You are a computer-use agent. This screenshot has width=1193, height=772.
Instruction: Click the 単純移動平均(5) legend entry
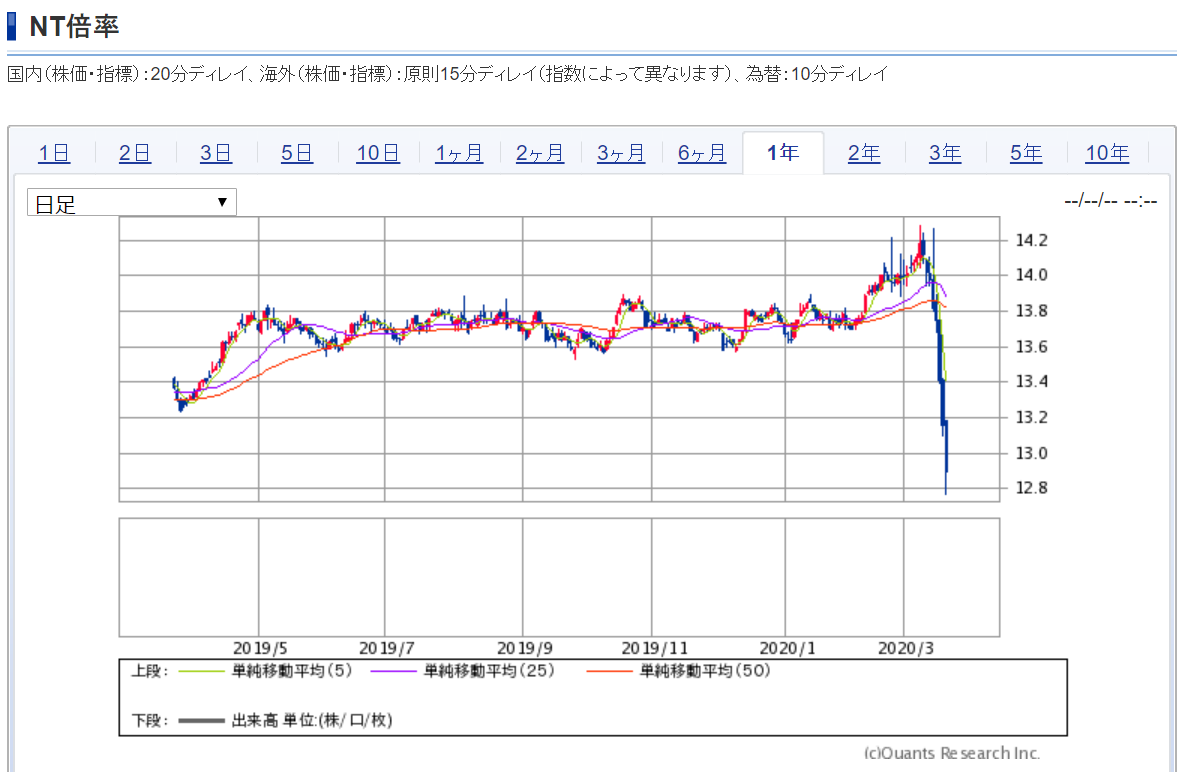pyautogui.click(x=292, y=671)
